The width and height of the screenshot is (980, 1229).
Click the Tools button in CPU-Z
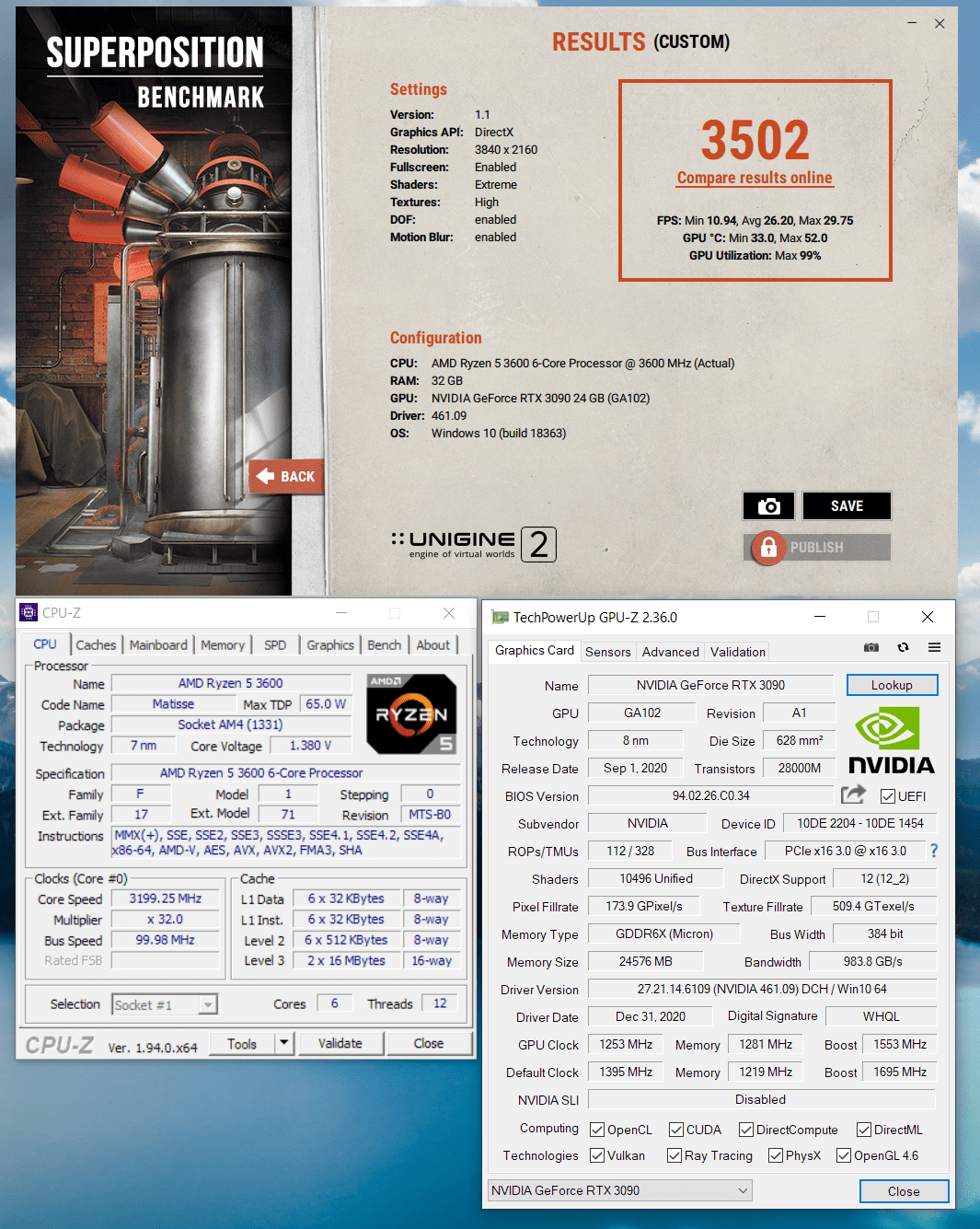click(242, 1043)
